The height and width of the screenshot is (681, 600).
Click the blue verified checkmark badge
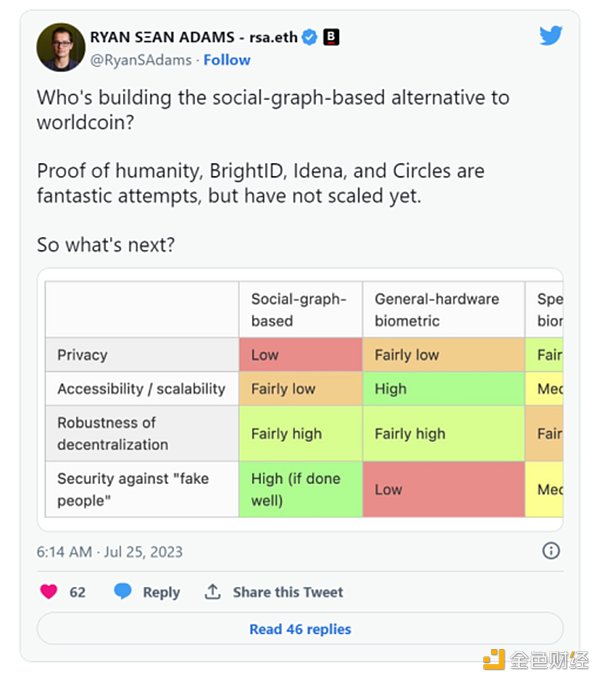[x=310, y=37]
